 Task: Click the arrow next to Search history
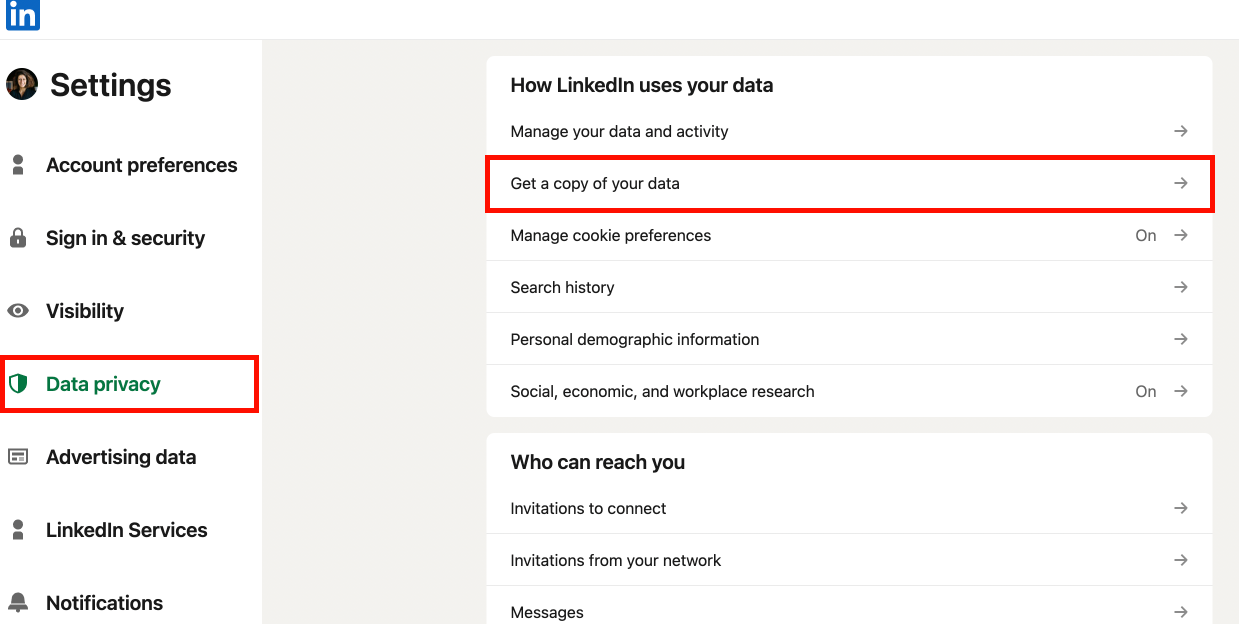point(1181,287)
